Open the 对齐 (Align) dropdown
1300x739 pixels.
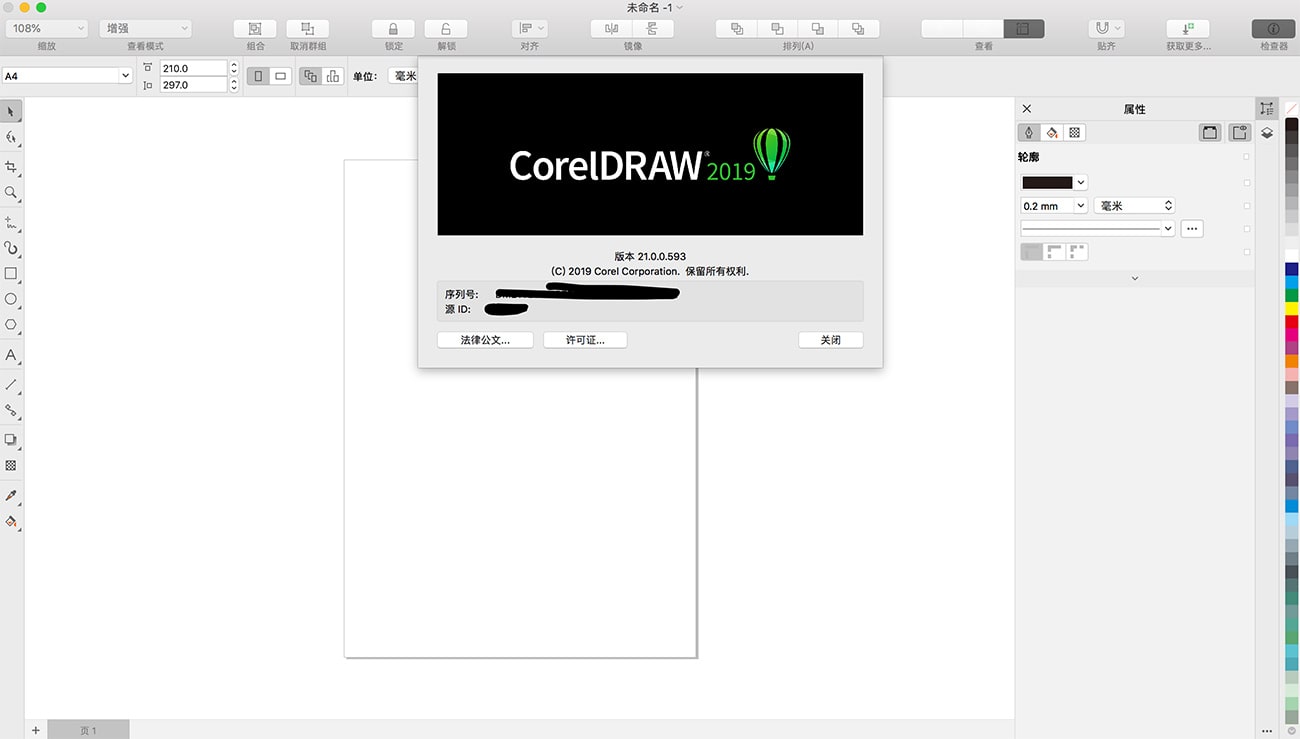(529, 29)
